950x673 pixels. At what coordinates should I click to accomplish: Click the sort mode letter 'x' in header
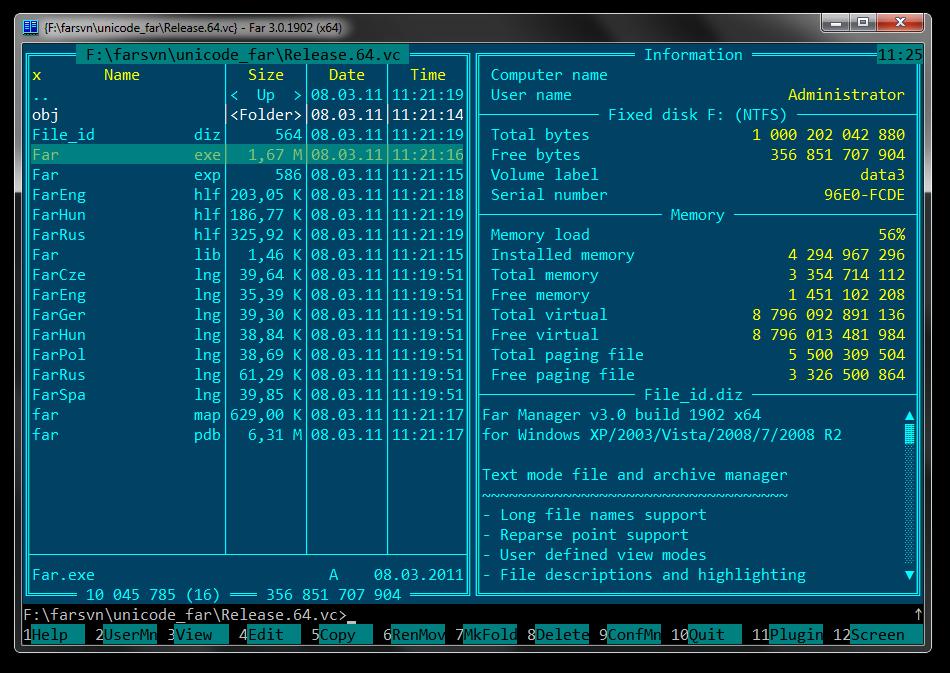point(37,75)
